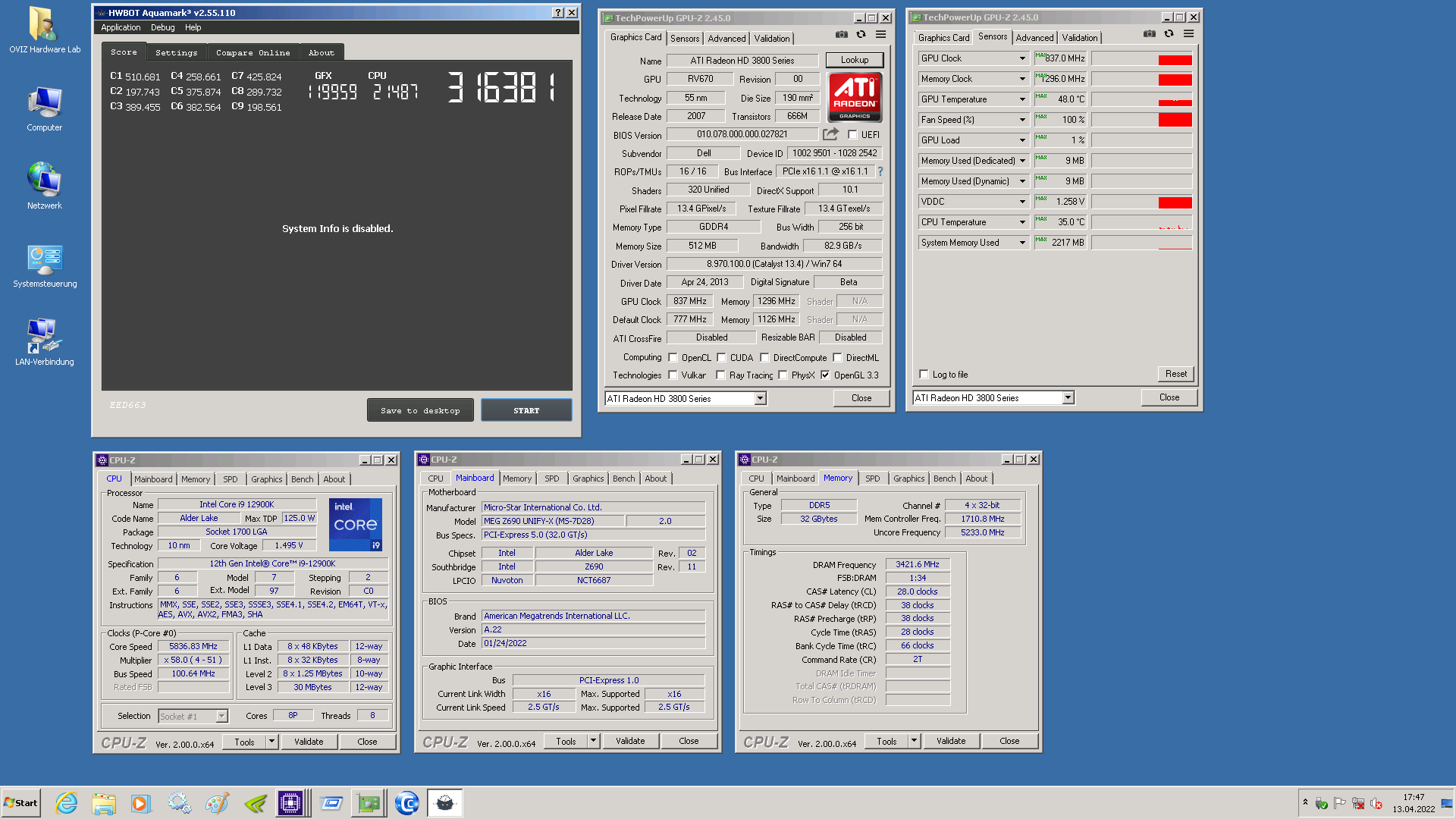Open the Socket #1 selection dropdown in CPU-Z

coord(221,717)
